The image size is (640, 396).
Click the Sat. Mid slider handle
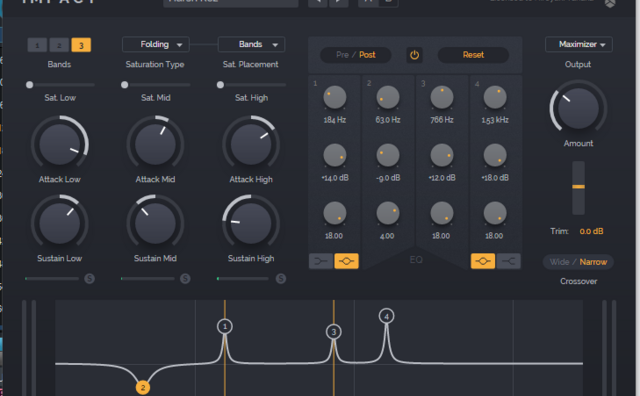tap(124, 85)
